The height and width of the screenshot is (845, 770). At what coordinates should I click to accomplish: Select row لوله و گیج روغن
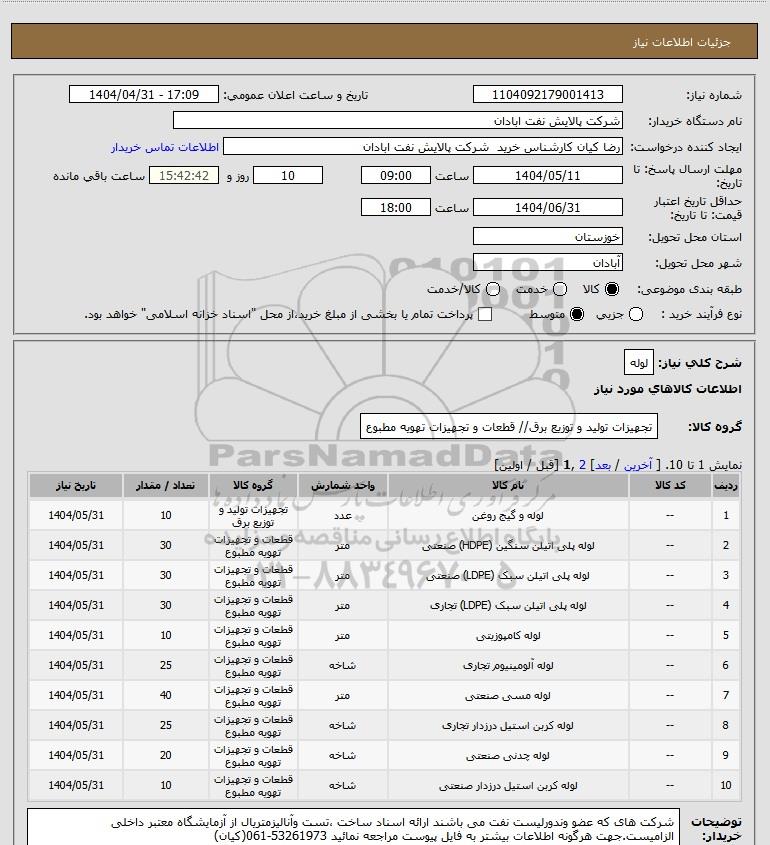385,515
